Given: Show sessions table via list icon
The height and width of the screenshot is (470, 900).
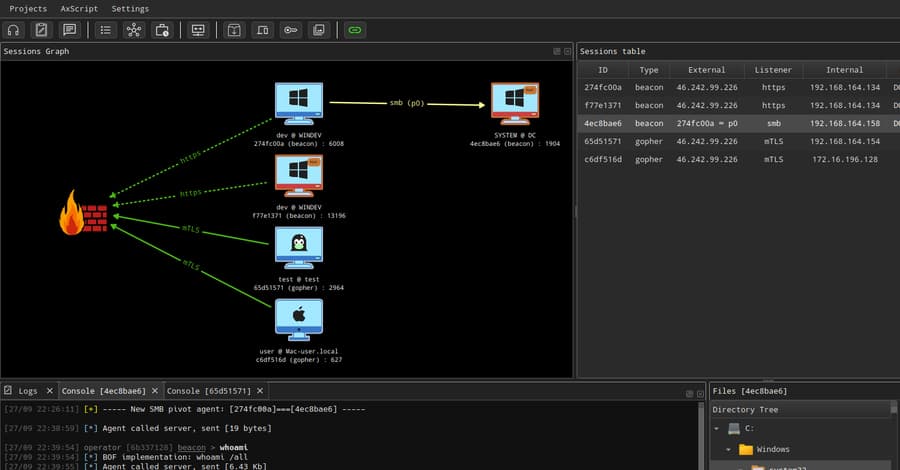Looking at the screenshot, I should point(106,30).
